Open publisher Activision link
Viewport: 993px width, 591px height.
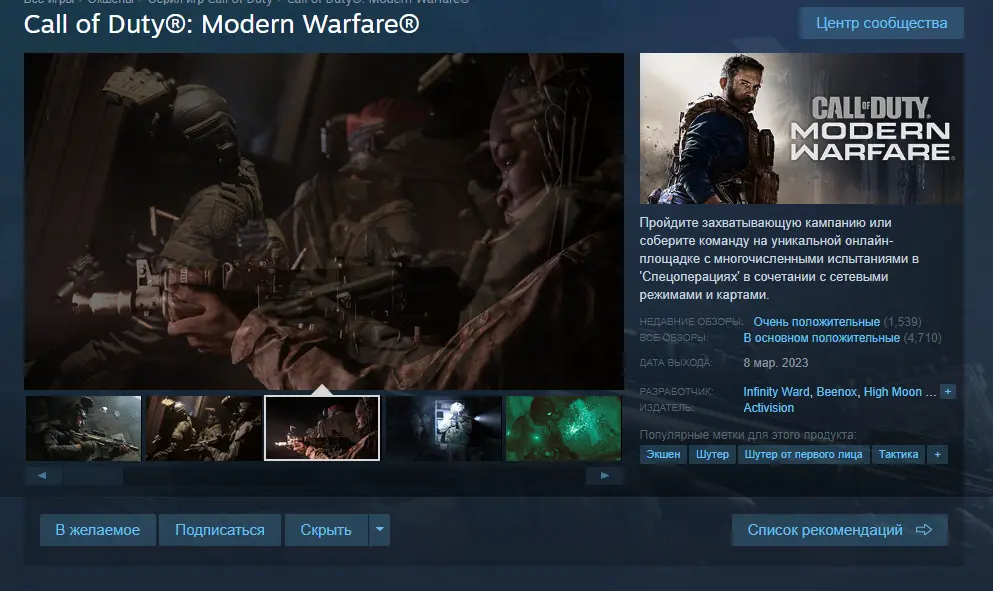(x=768, y=408)
